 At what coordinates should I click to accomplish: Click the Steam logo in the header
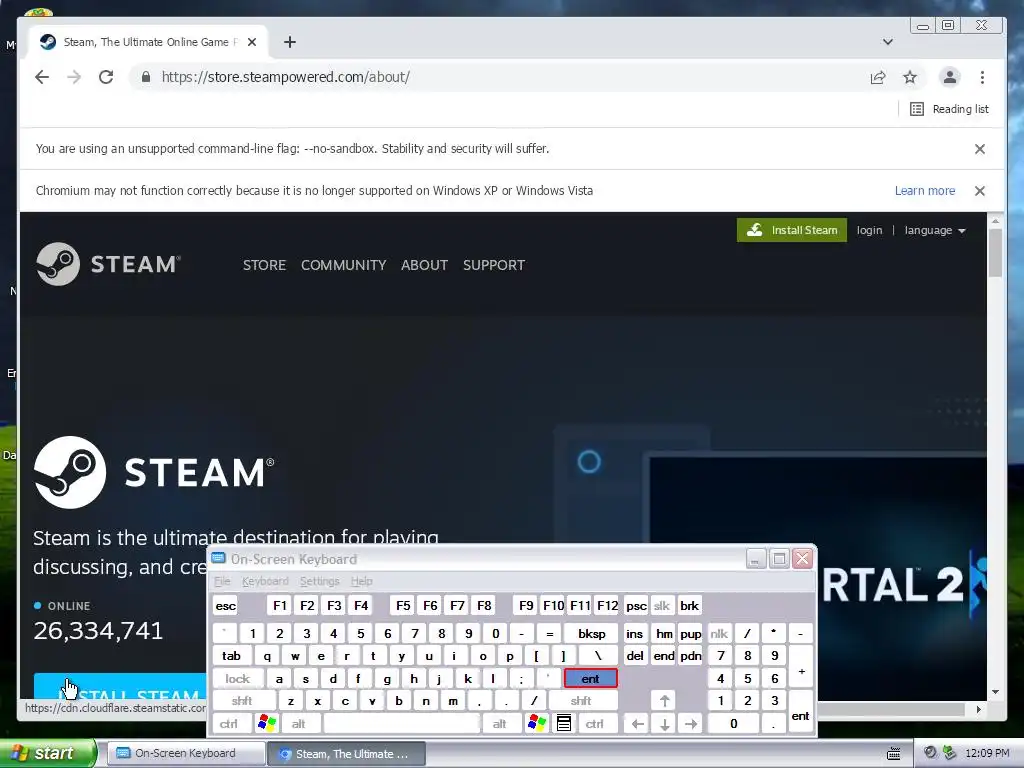coord(108,264)
